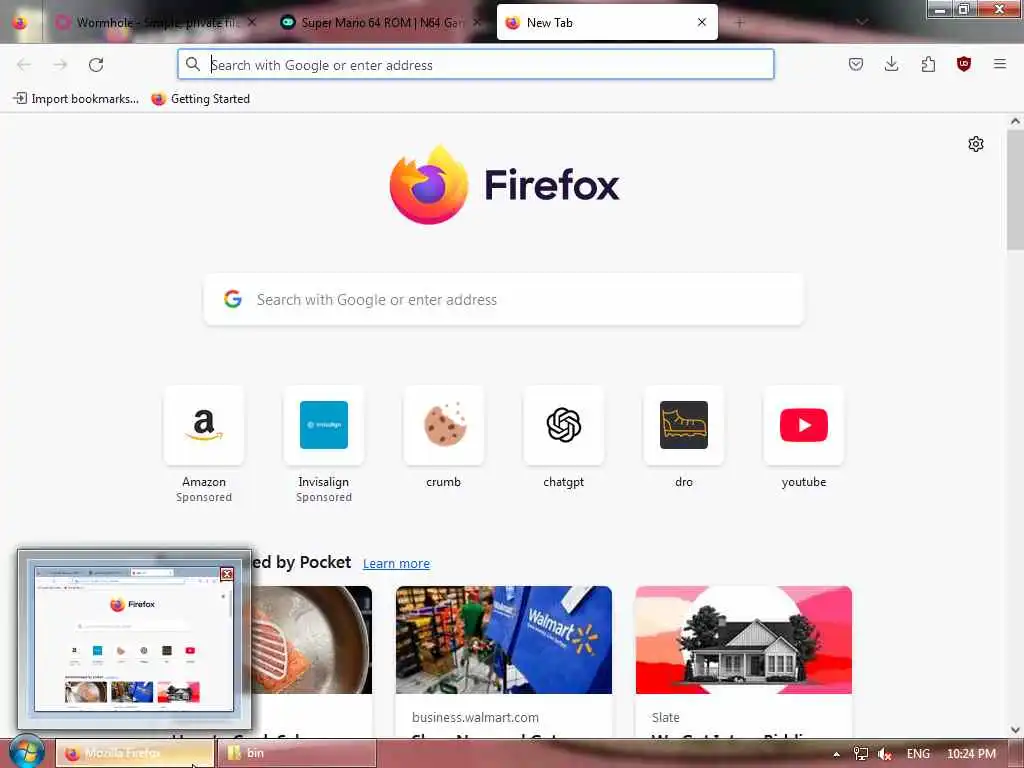Close the New Tab tab
The height and width of the screenshot is (768, 1024).
pyautogui.click(x=702, y=22)
